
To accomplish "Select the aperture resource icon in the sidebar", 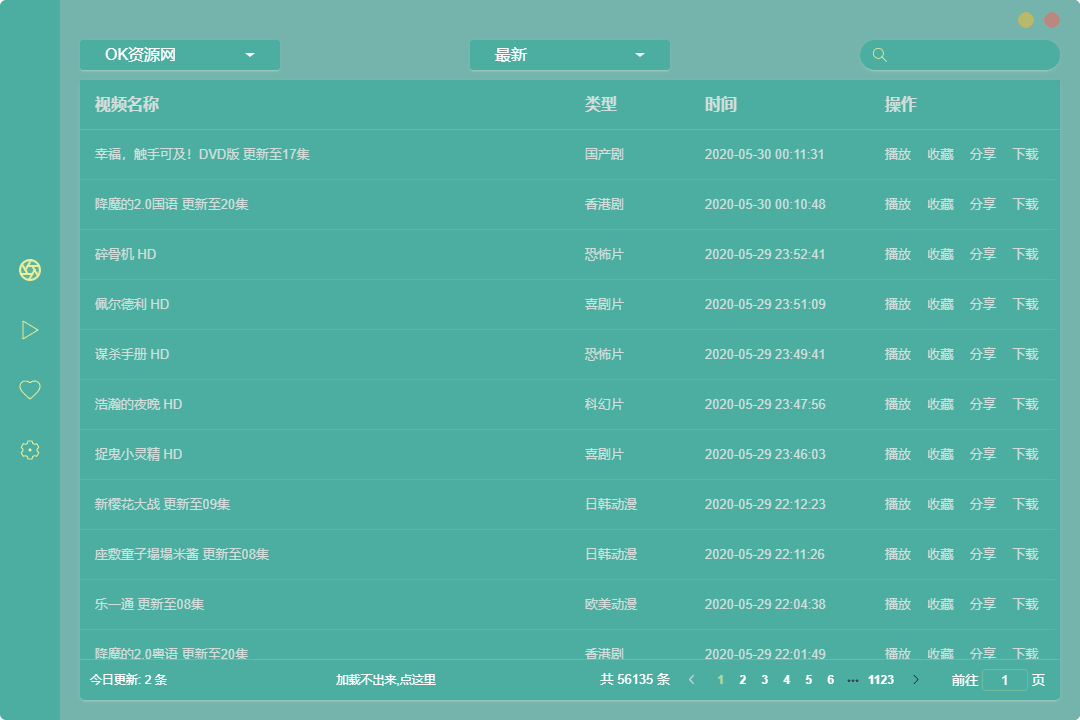I will (30, 270).
